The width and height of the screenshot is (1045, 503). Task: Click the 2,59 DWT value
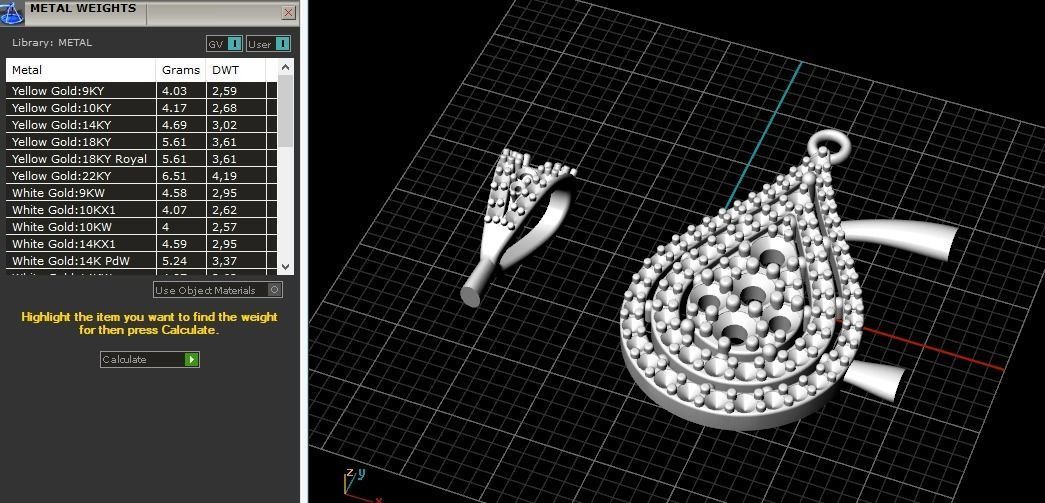[225, 91]
